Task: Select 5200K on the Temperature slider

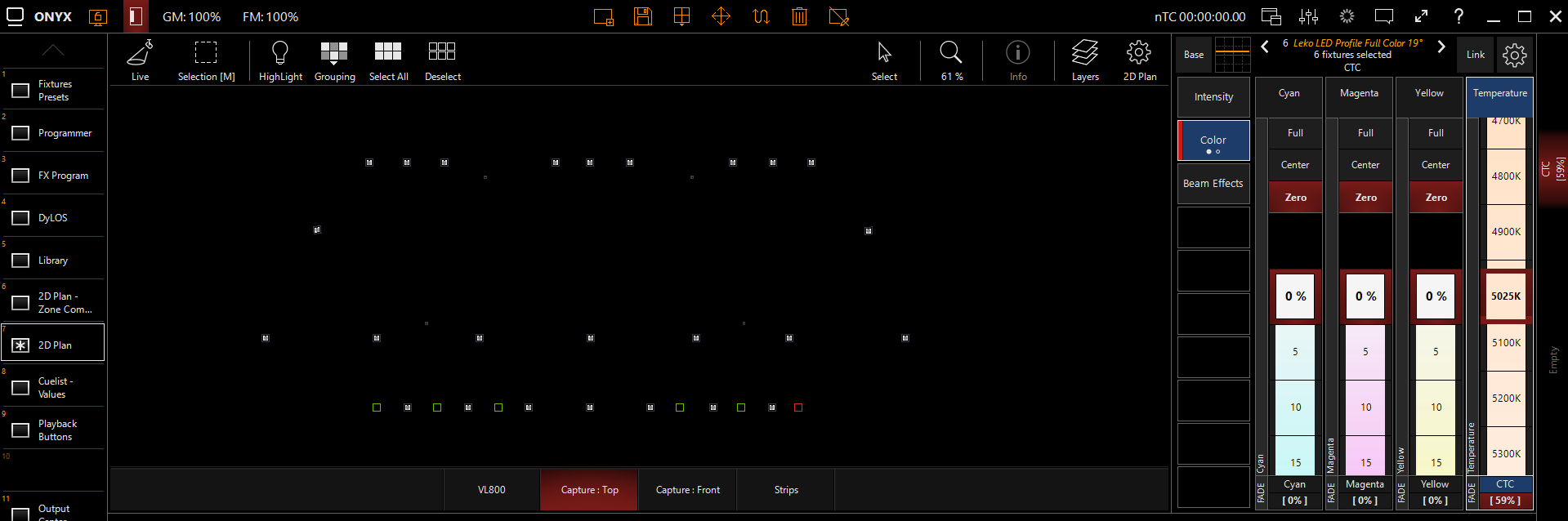Action: point(1506,399)
